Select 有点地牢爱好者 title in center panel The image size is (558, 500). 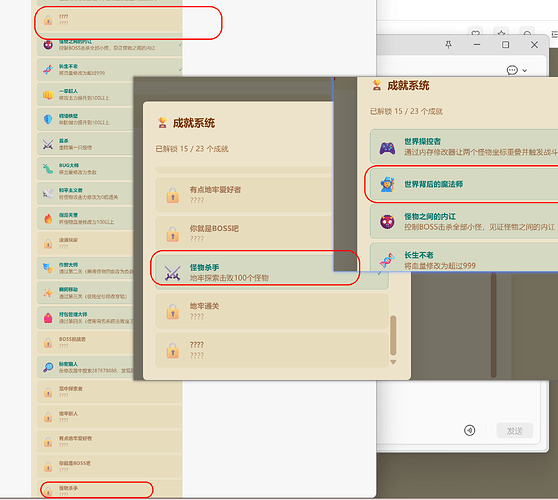(x=215, y=190)
